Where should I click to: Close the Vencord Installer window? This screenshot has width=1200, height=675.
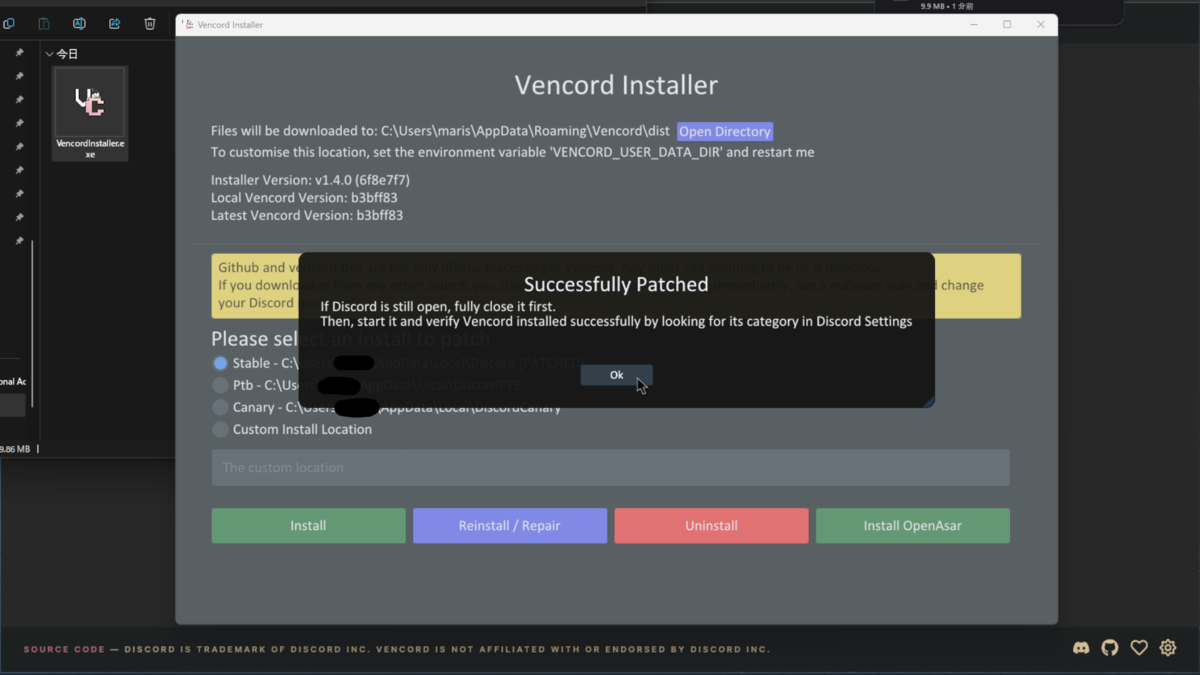tap(1041, 24)
